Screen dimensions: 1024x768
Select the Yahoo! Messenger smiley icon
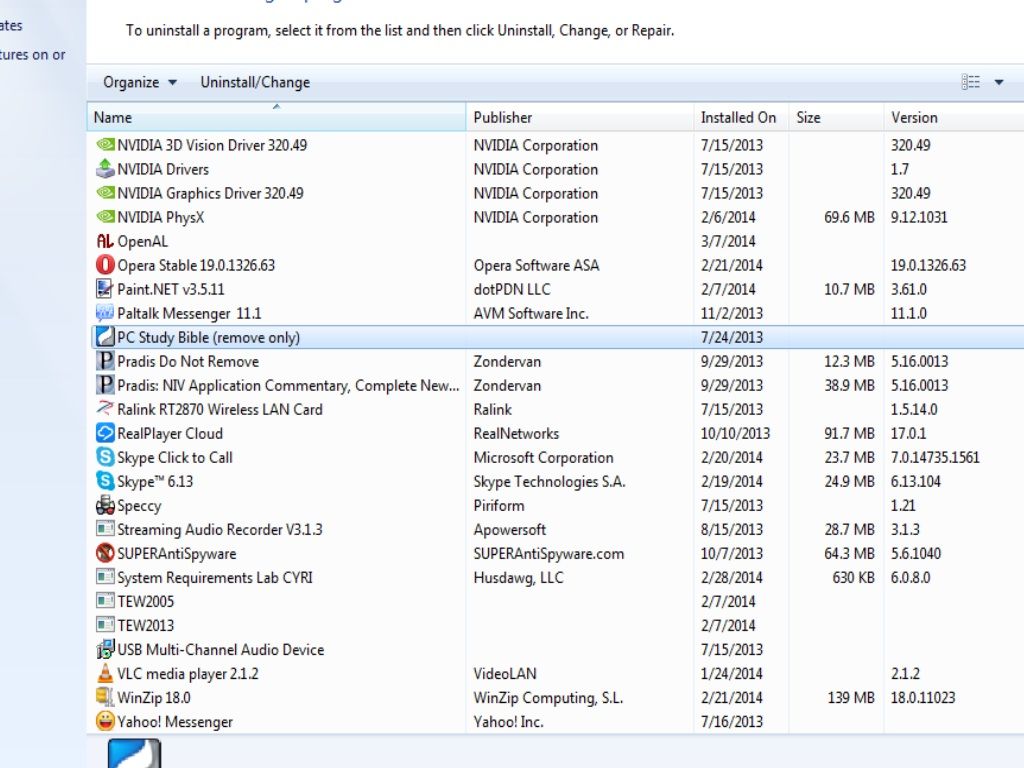tap(105, 722)
